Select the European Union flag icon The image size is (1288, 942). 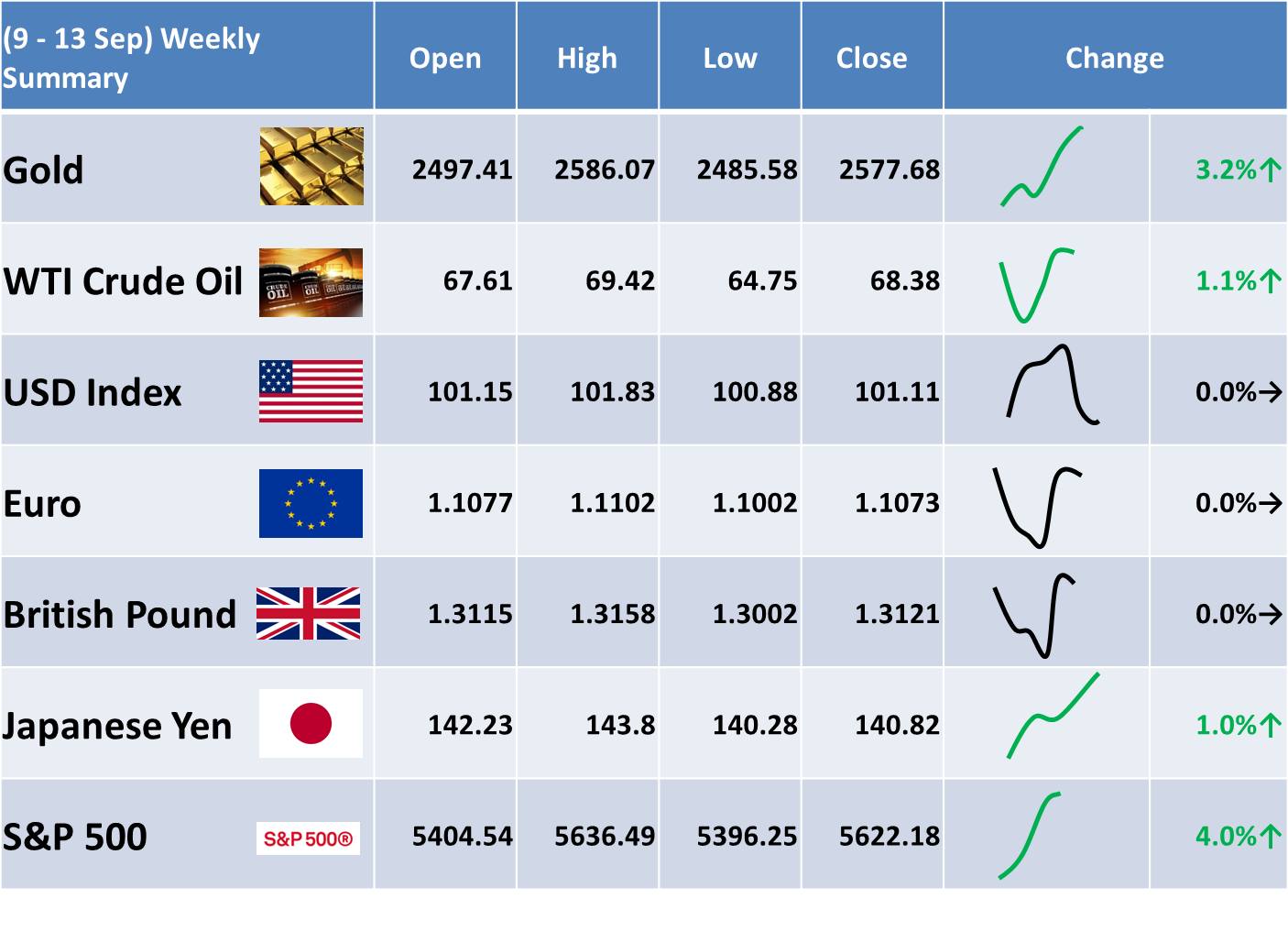click(x=311, y=503)
